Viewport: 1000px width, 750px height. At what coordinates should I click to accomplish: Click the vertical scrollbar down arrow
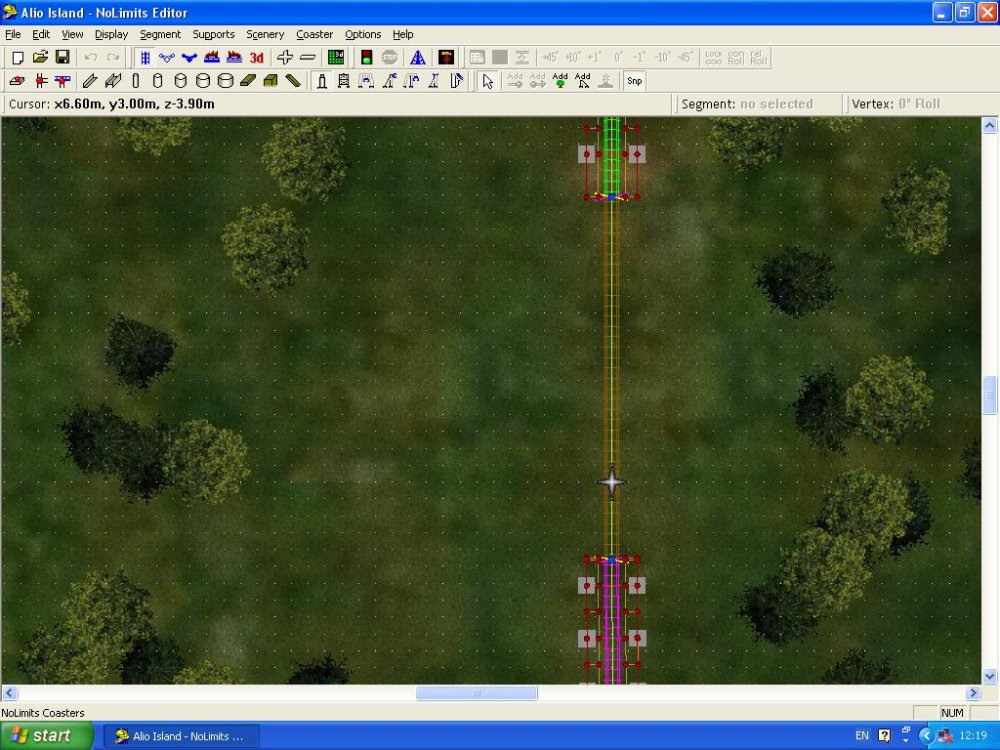[x=990, y=676]
